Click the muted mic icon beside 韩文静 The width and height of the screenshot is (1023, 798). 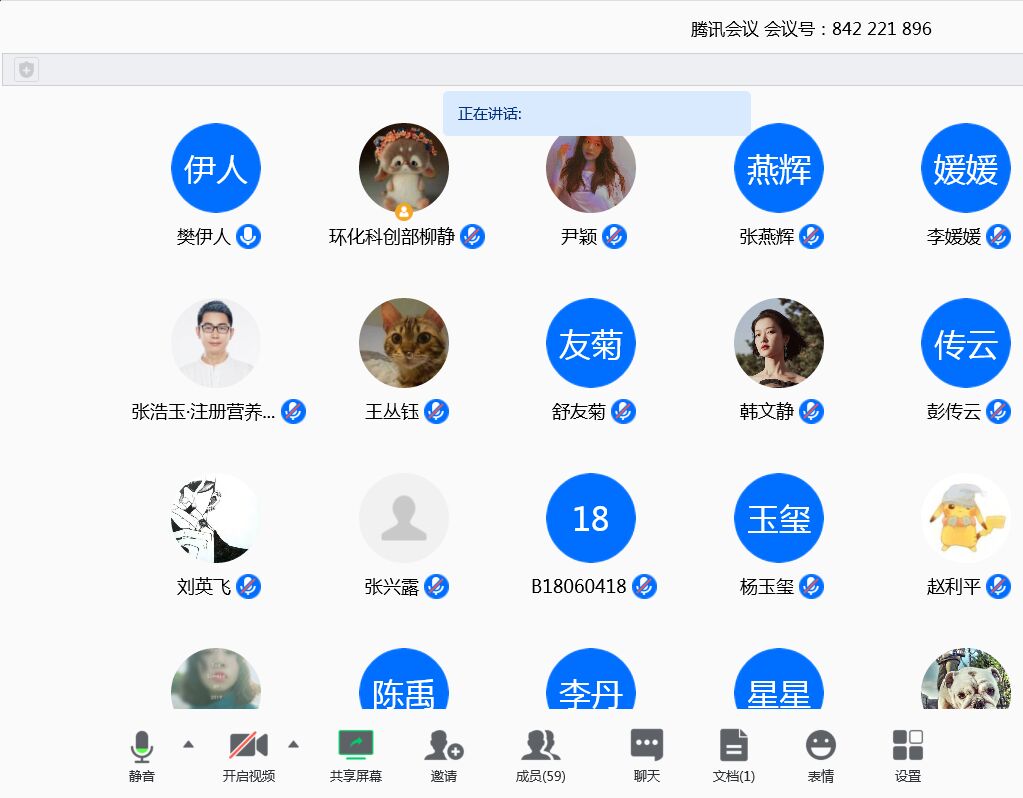811,412
